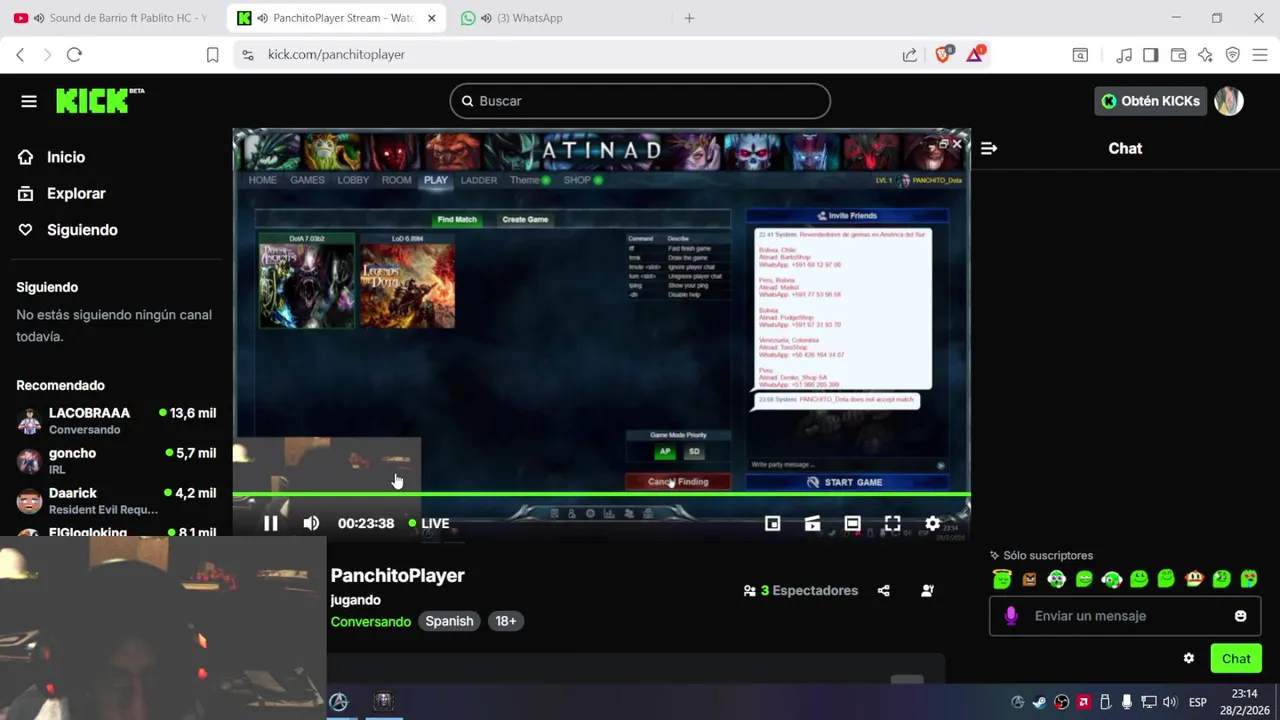Click the KICK logo
The width and height of the screenshot is (1280, 720).
(100, 100)
